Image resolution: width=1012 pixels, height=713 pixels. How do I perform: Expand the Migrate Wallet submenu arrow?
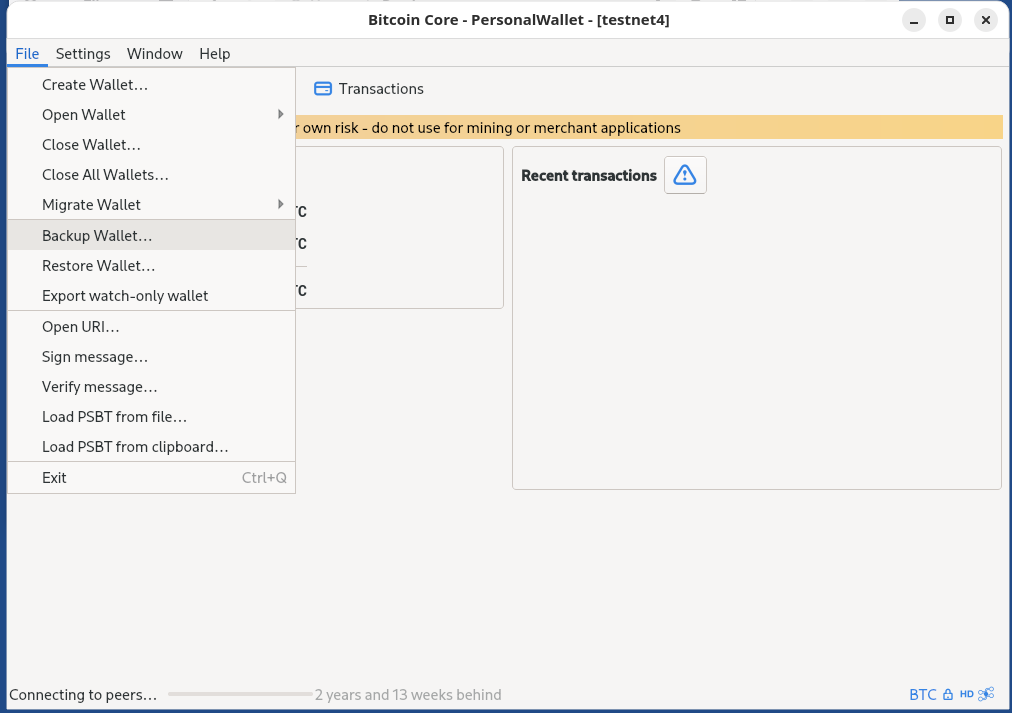point(281,205)
